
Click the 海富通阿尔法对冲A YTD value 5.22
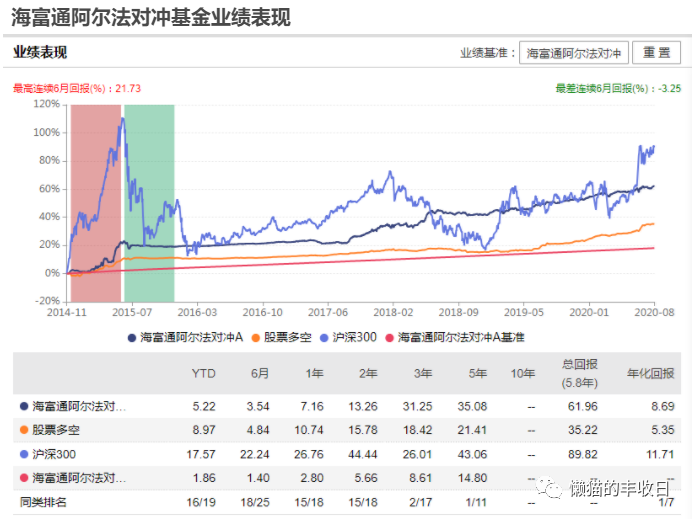(204, 406)
